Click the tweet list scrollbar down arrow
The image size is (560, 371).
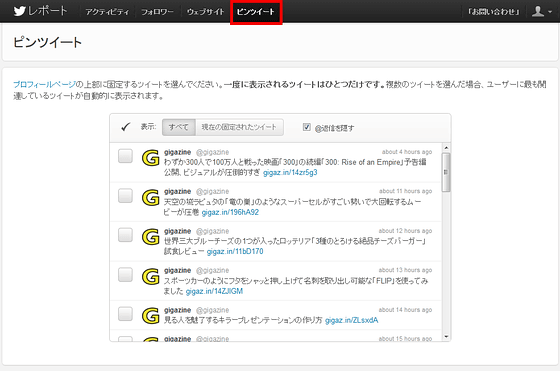pyautogui.click(x=446, y=336)
